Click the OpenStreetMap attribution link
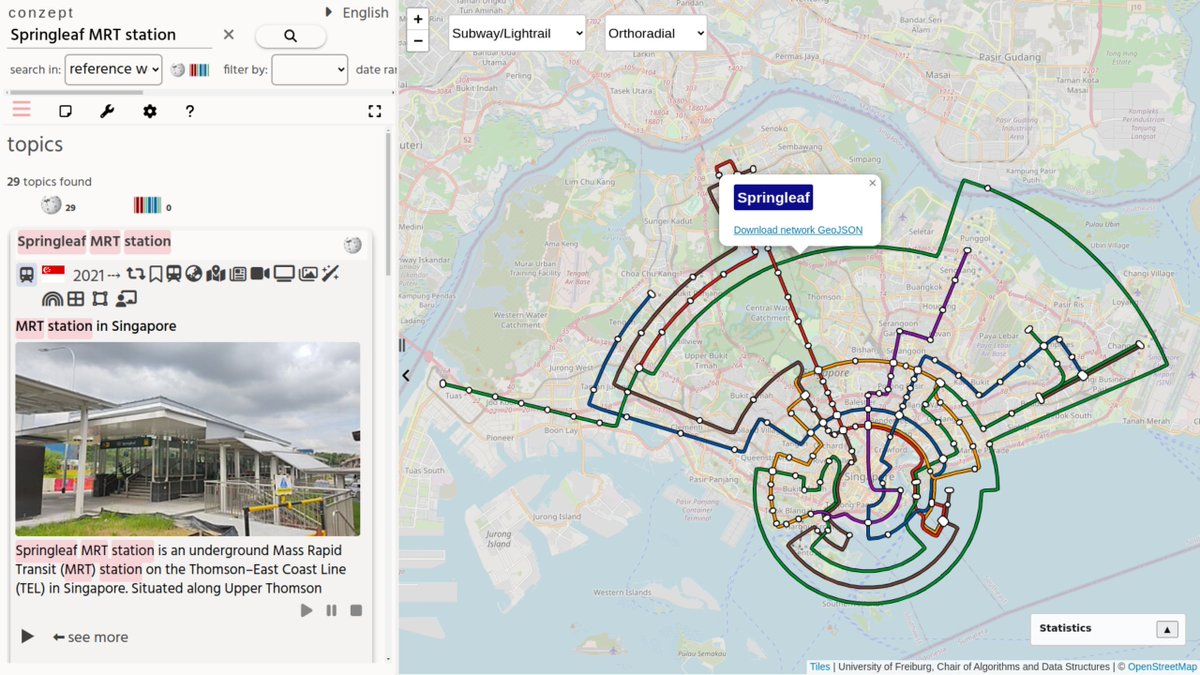This screenshot has width=1200, height=675. [1162, 666]
